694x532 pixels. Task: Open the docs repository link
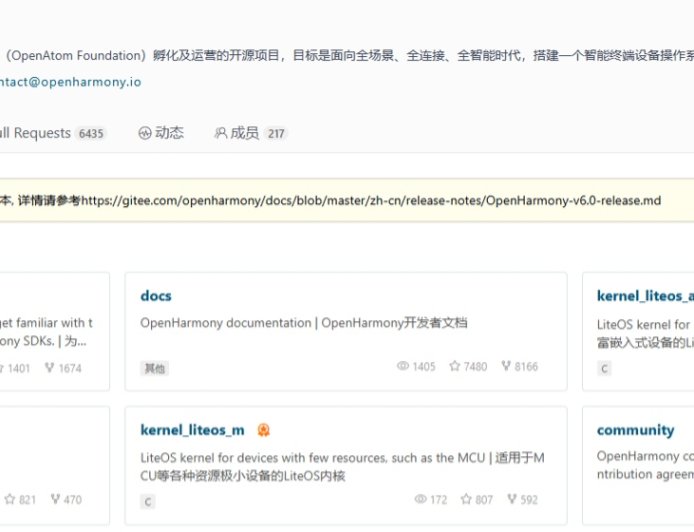pos(156,296)
